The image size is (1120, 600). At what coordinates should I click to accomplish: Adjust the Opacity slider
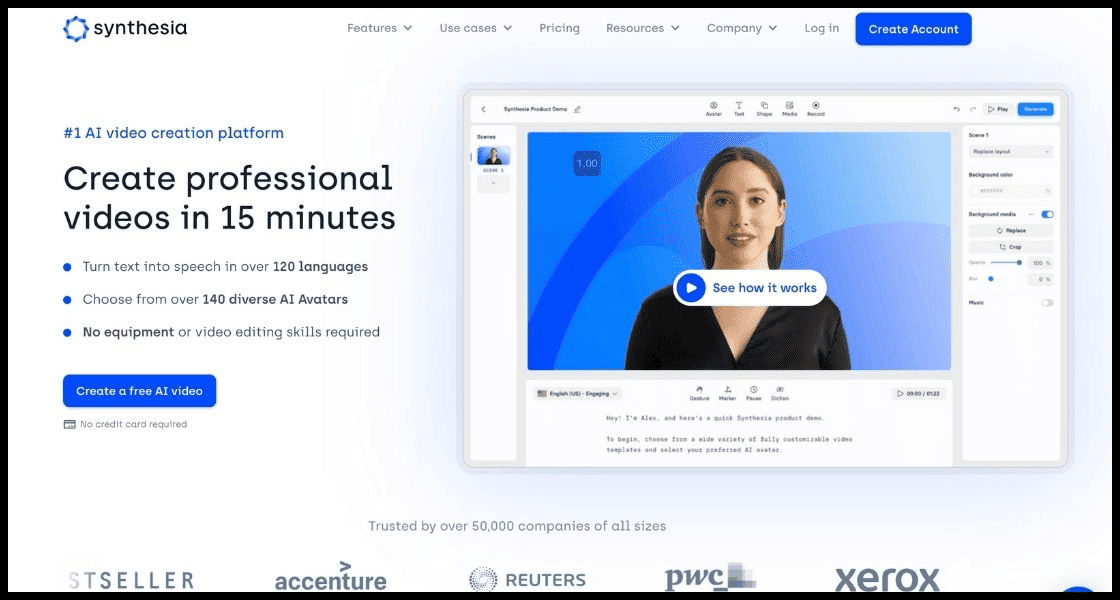(x=1019, y=263)
